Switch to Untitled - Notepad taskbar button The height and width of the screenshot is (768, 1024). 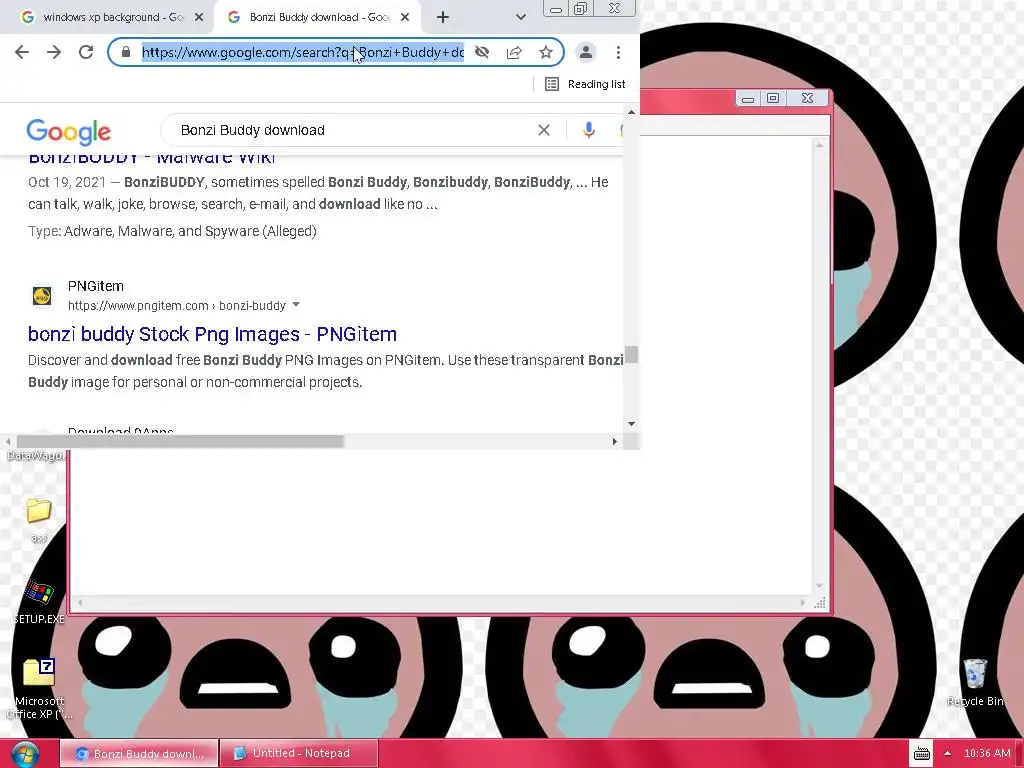click(299, 754)
